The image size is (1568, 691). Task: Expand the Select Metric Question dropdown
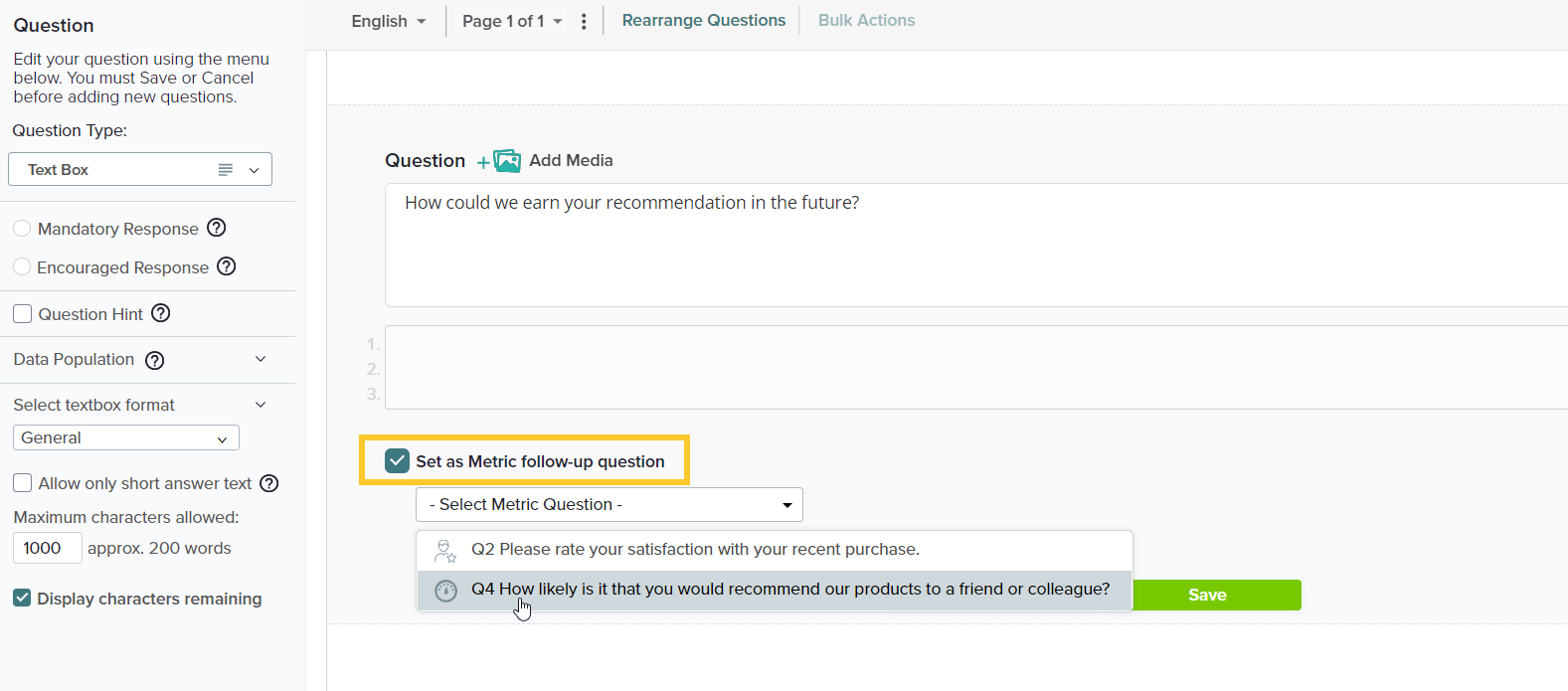tap(609, 504)
